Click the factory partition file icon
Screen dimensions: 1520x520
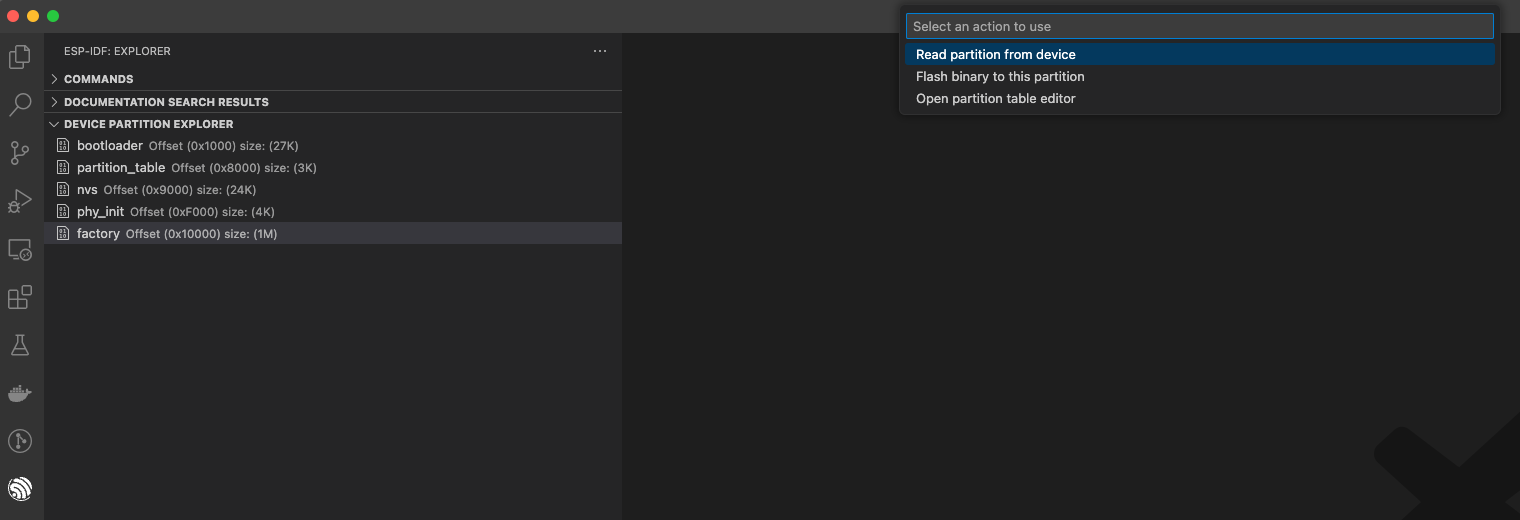[63, 234]
